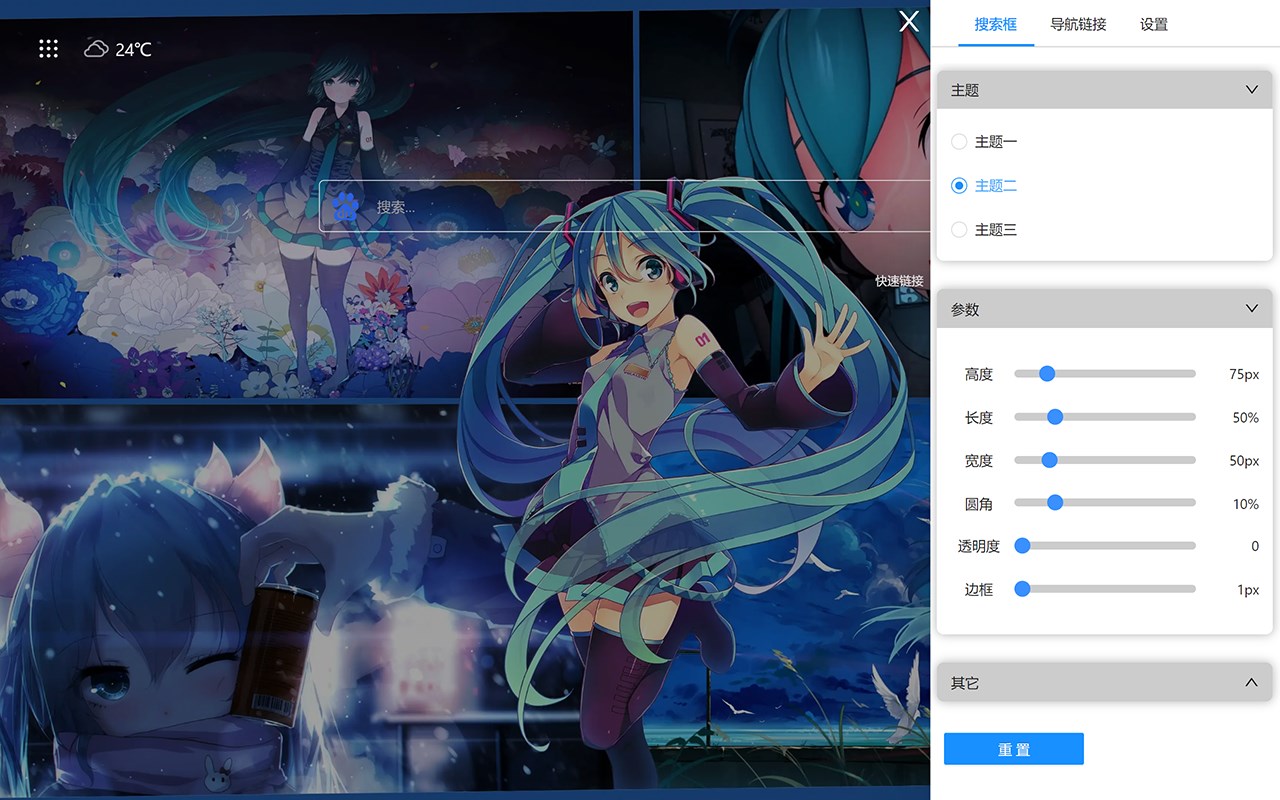Viewport: 1280px width, 800px height.
Task: Select the 主题二 radio button
Action: pos(959,186)
